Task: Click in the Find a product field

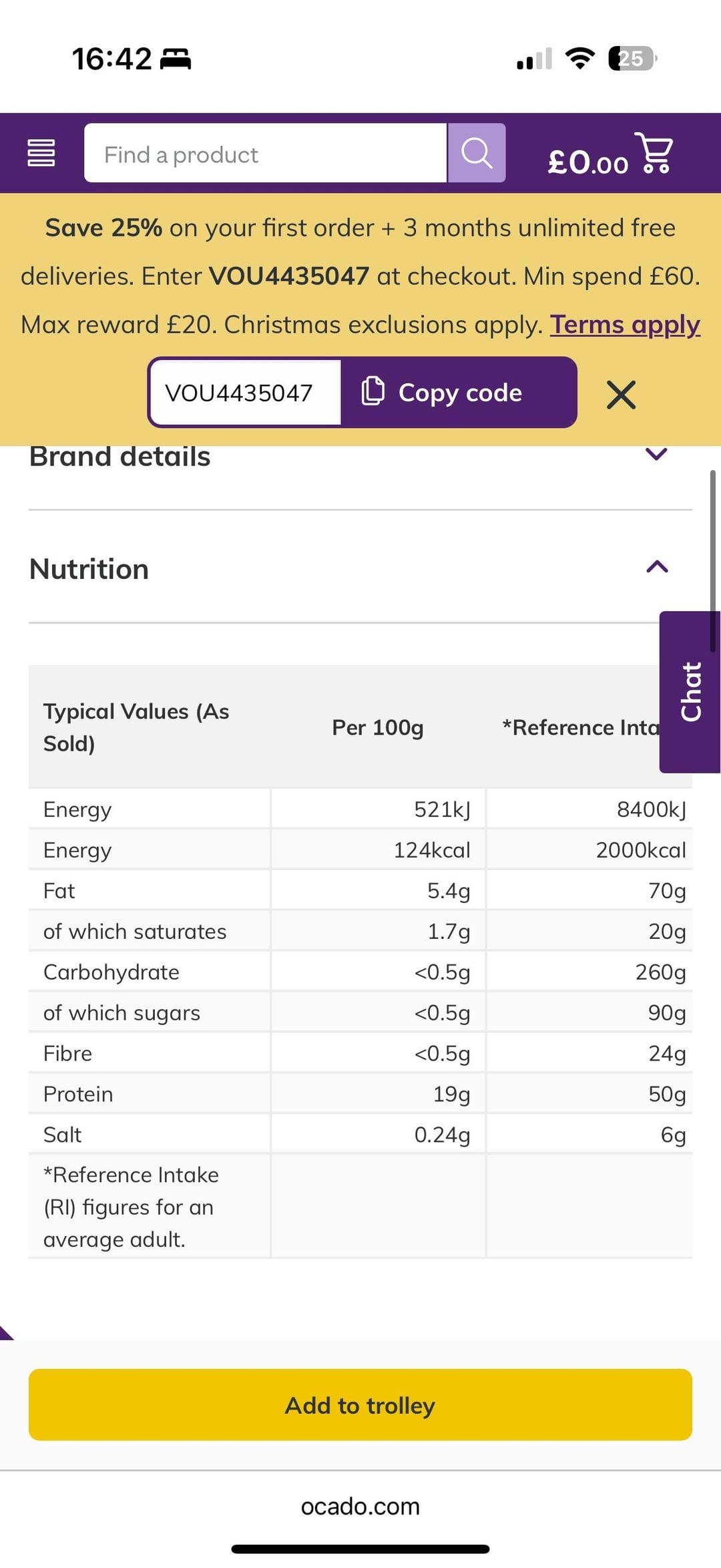Action: [265, 153]
